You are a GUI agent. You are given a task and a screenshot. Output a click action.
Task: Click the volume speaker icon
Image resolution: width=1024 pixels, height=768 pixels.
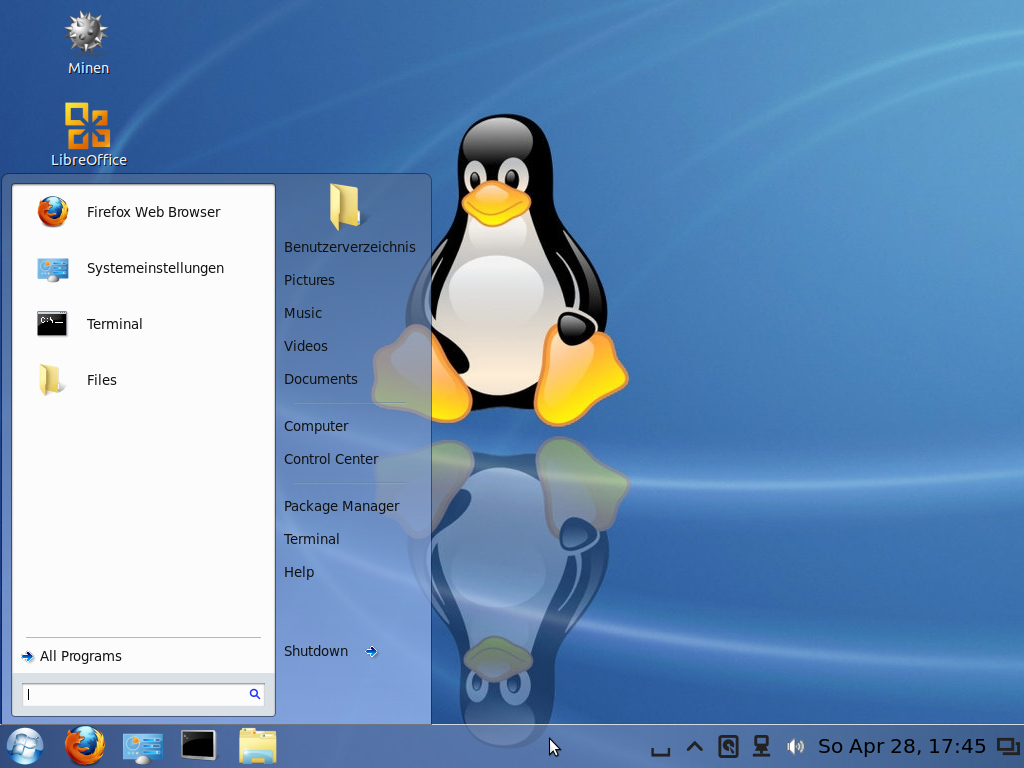795,746
